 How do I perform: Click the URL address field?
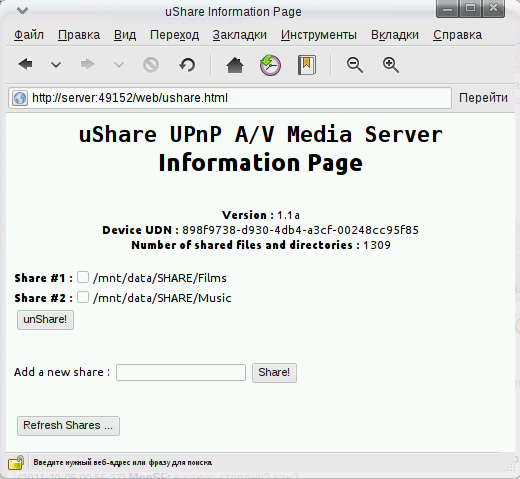230,98
